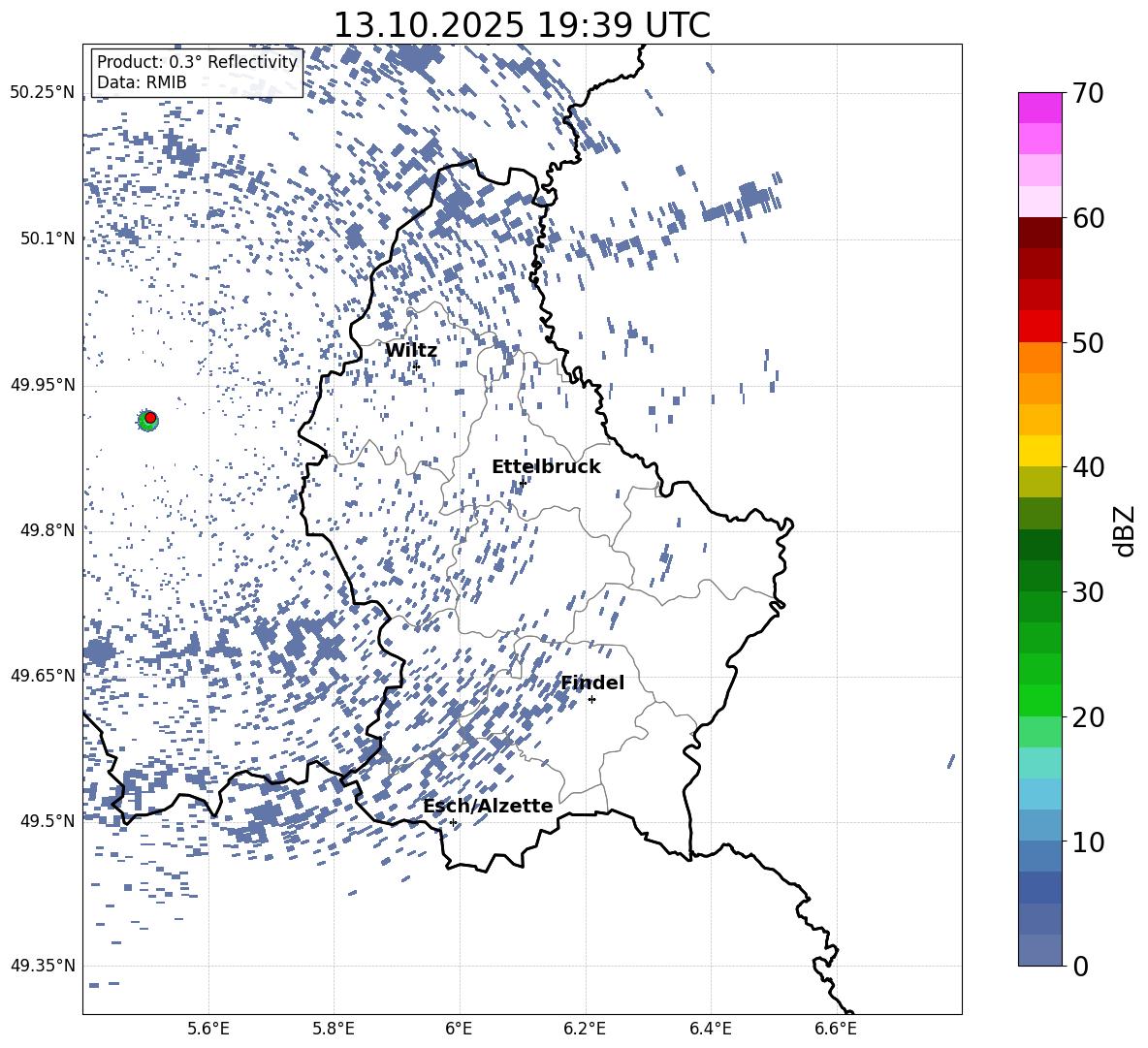Image resolution: width=1148 pixels, height=1048 pixels.
Task: Click the colorbar tick value 60
Action: pyautogui.click(x=1088, y=218)
